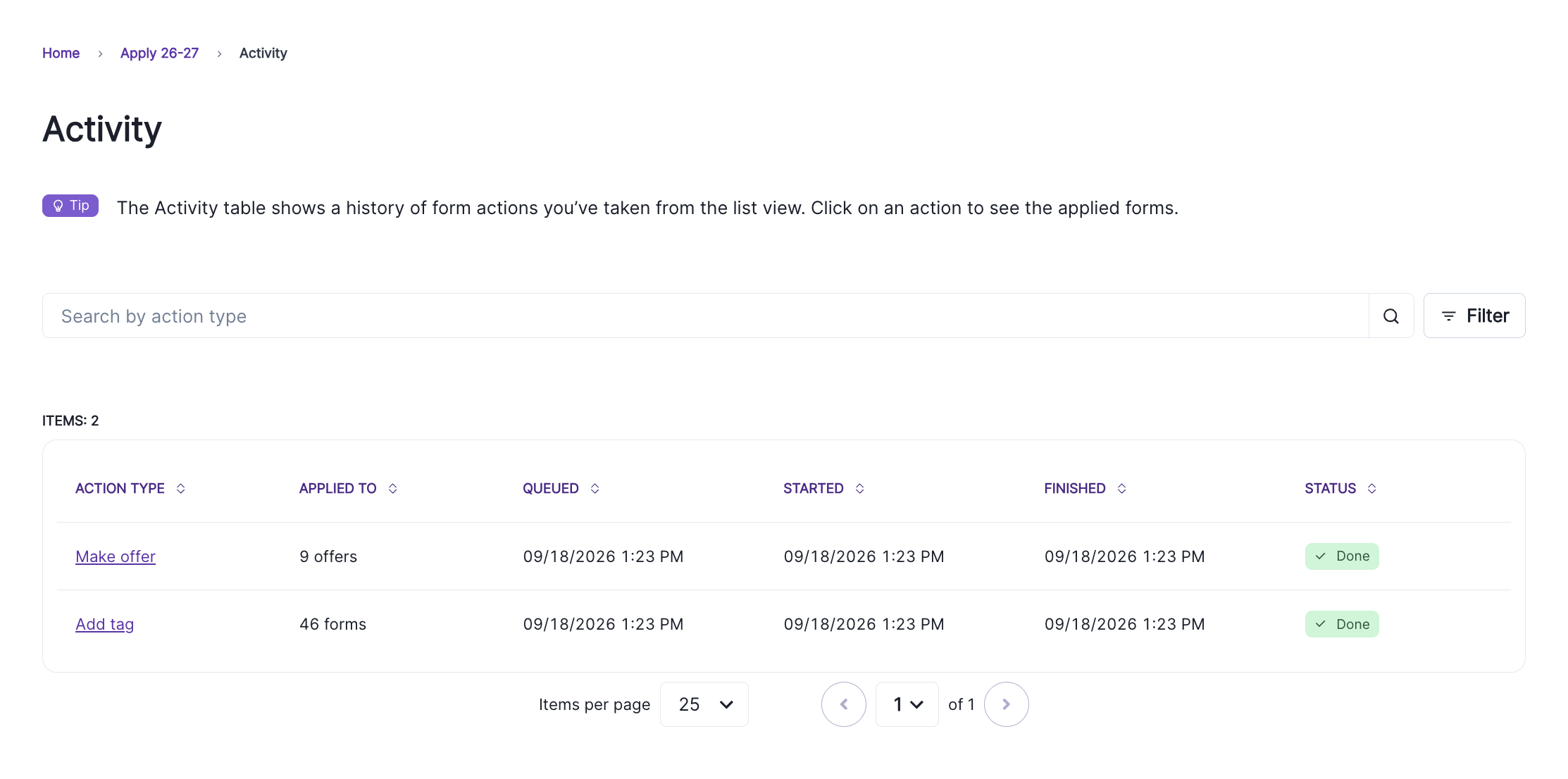
Task: Click Finished time in Add tag row
Action: [x=1125, y=625]
